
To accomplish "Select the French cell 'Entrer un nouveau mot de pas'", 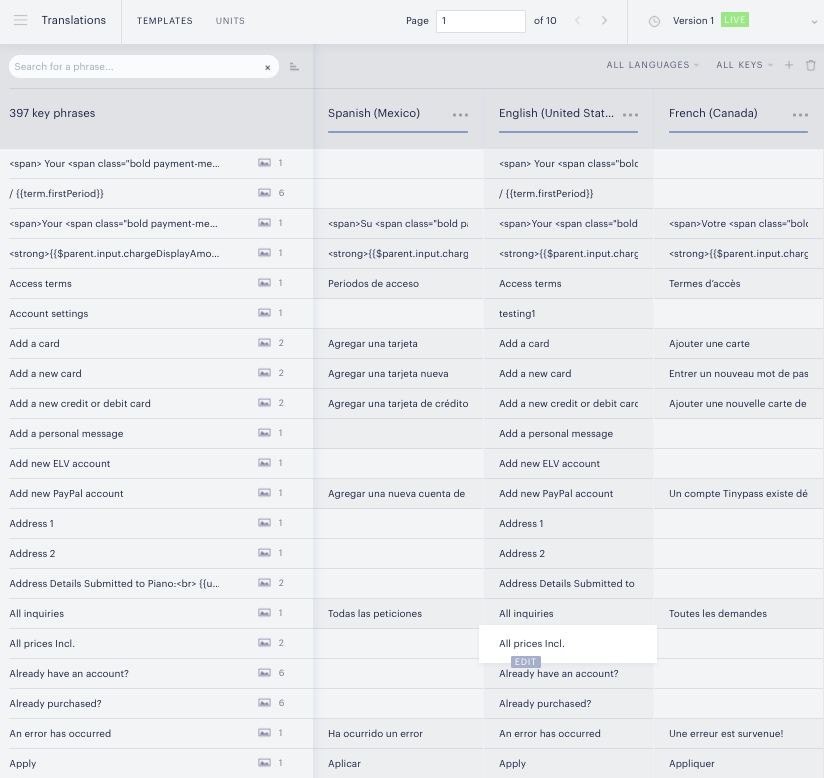I will click(x=738, y=374).
